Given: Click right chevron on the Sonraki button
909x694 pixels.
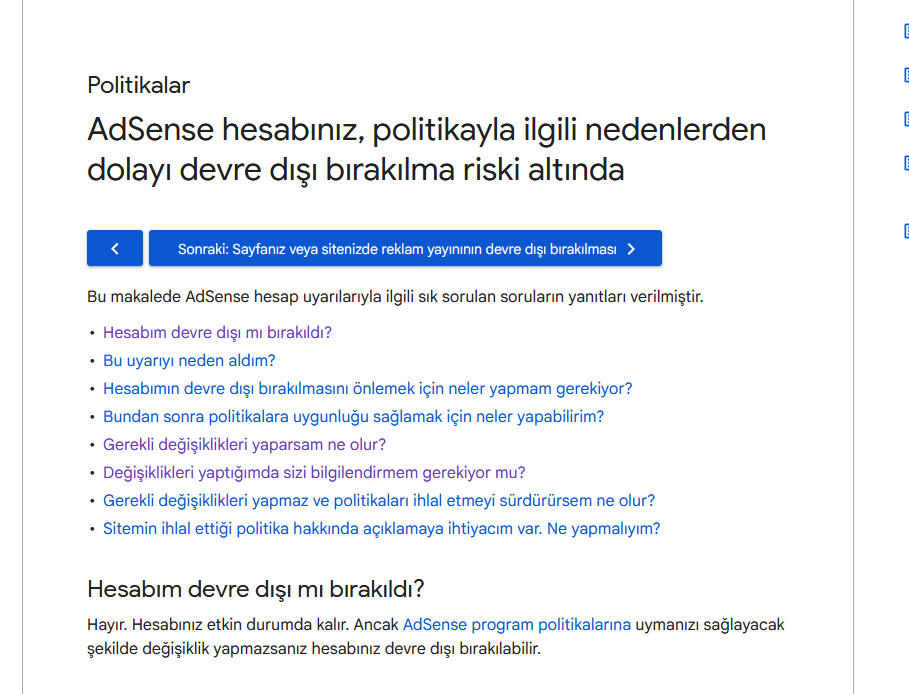Looking at the screenshot, I should (x=631, y=249).
